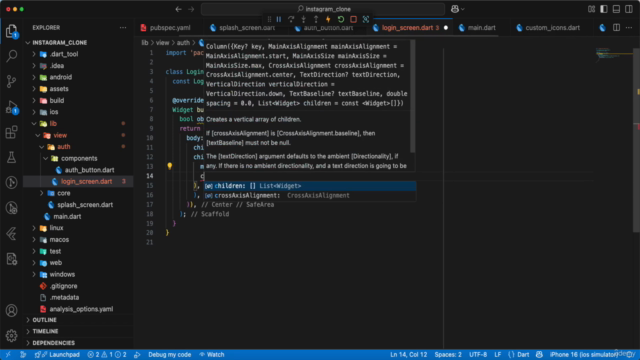The width and height of the screenshot is (640, 360).
Task: Open analysis_options.yaml file
Action: (x=81, y=309)
